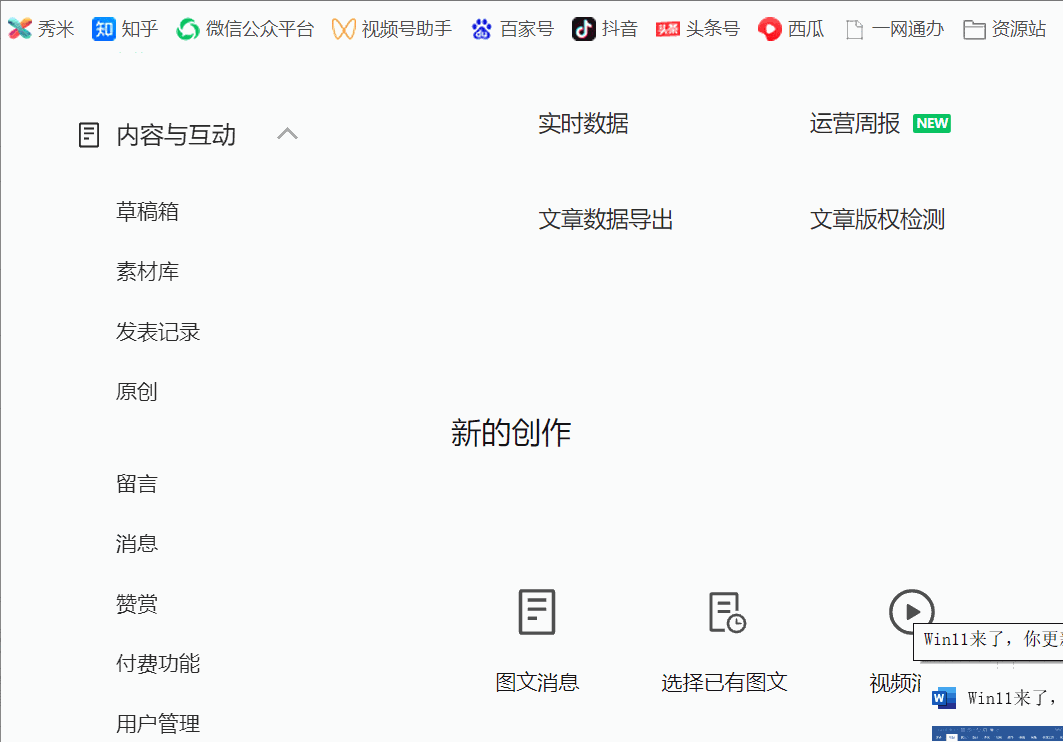Open 素材库 in the sidebar
Viewport: 1063px width, 742px height.
147,272
